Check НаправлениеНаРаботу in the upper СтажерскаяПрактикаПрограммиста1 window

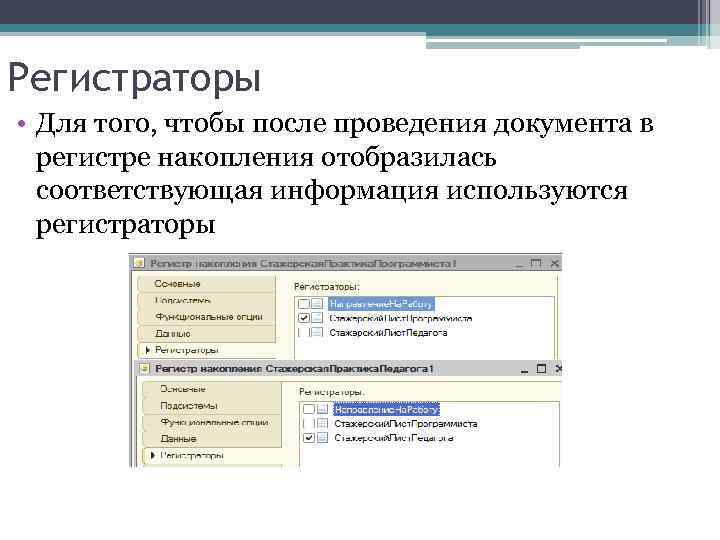click(304, 304)
